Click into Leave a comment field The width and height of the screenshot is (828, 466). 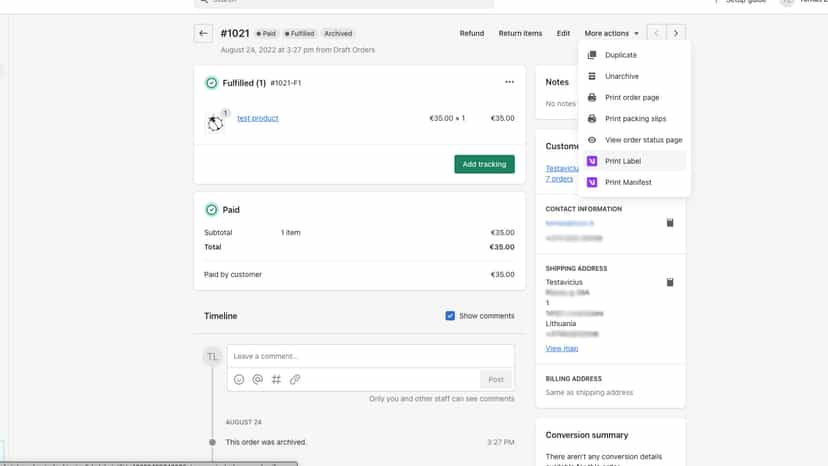click(371, 356)
